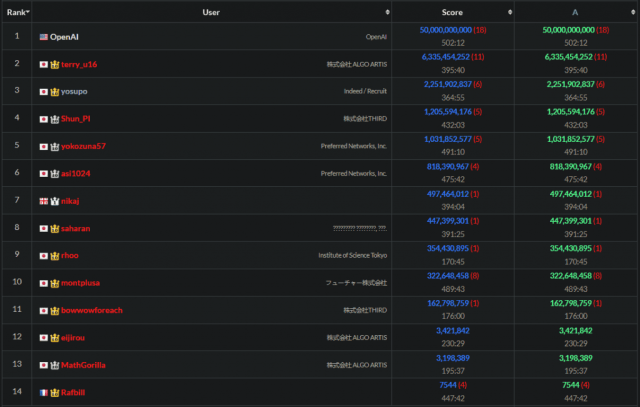Open problem A from the column header
The width and height of the screenshot is (640, 407).
[x=575, y=13]
